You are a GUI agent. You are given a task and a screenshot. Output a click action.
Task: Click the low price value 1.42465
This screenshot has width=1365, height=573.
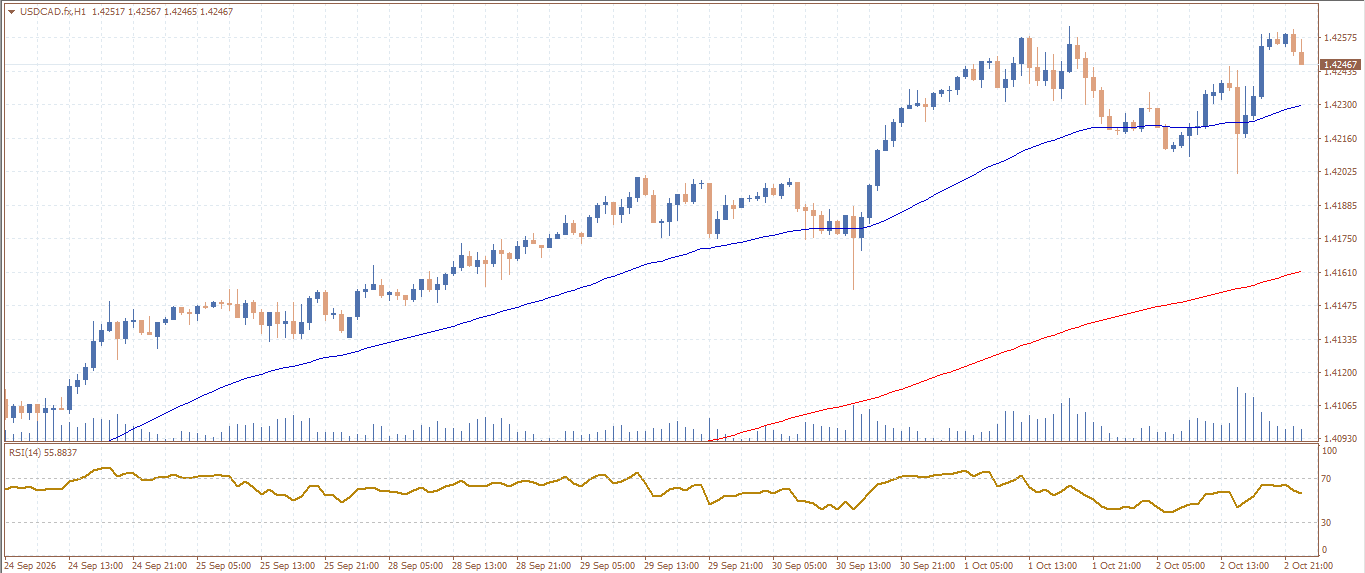click(x=180, y=12)
